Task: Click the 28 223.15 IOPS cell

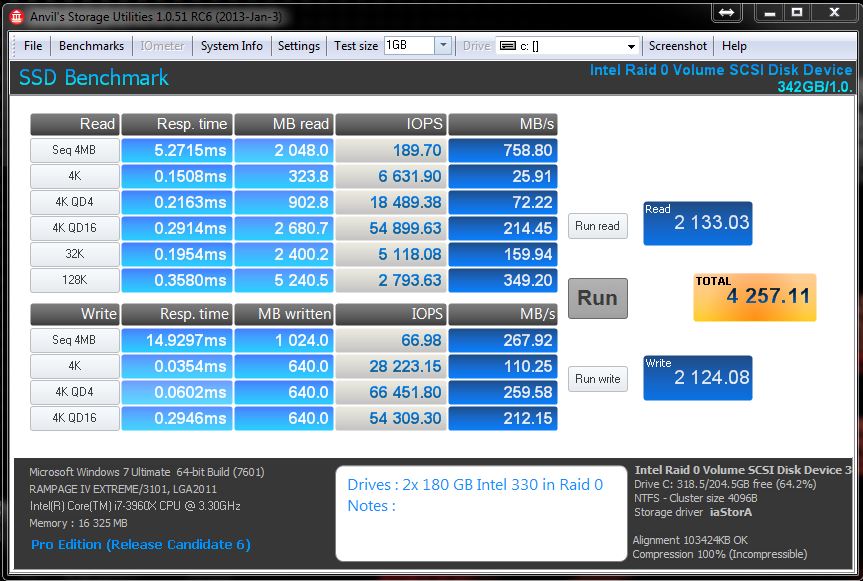Action: [391, 366]
